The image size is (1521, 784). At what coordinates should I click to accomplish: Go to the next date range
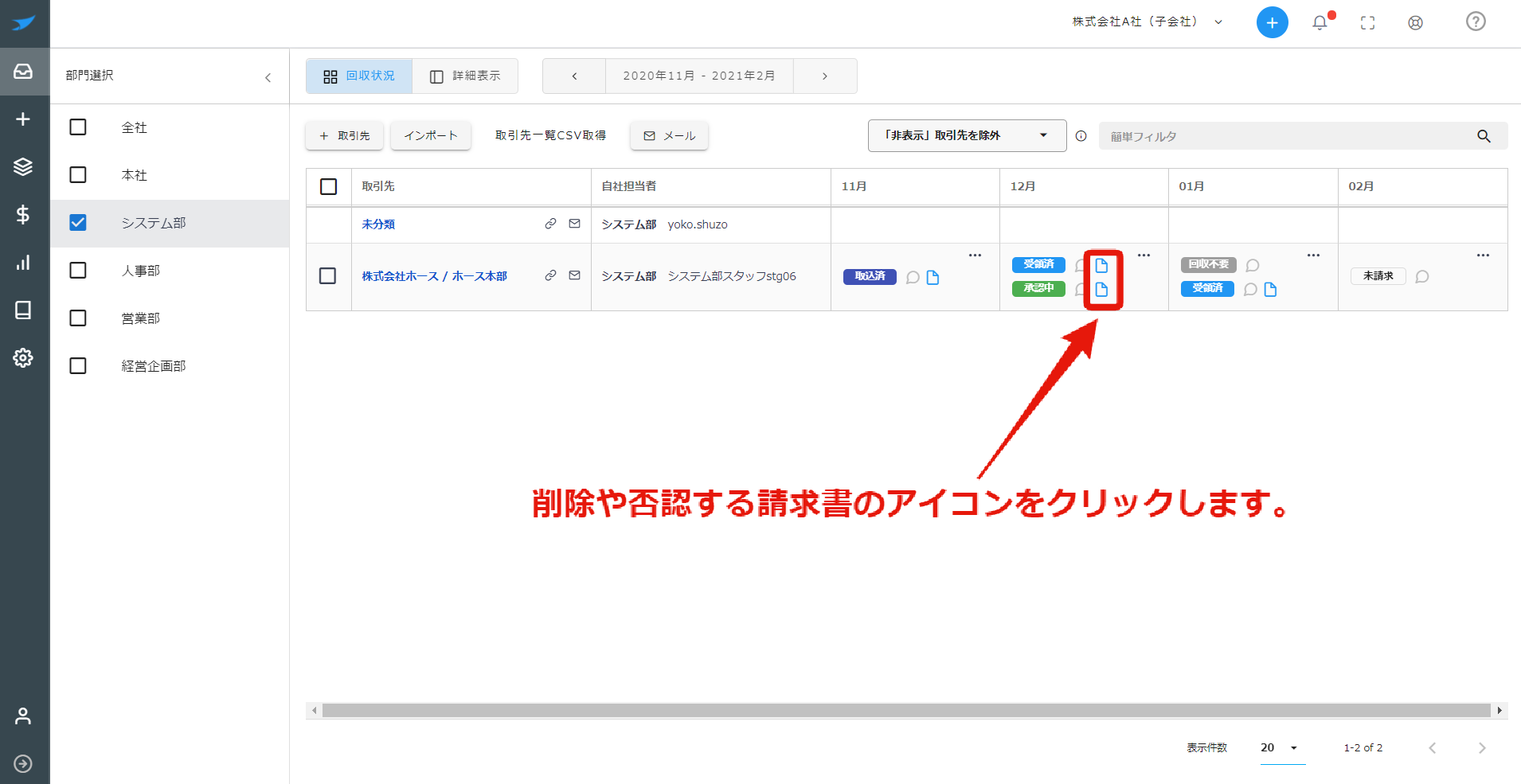click(825, 76)
